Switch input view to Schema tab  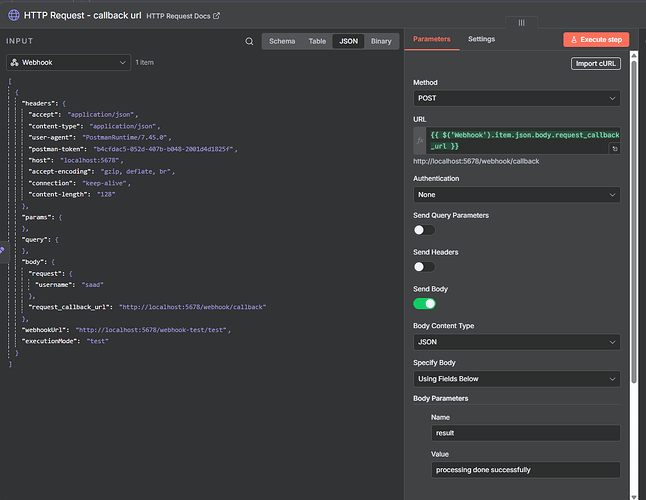[x=281, y=41]
